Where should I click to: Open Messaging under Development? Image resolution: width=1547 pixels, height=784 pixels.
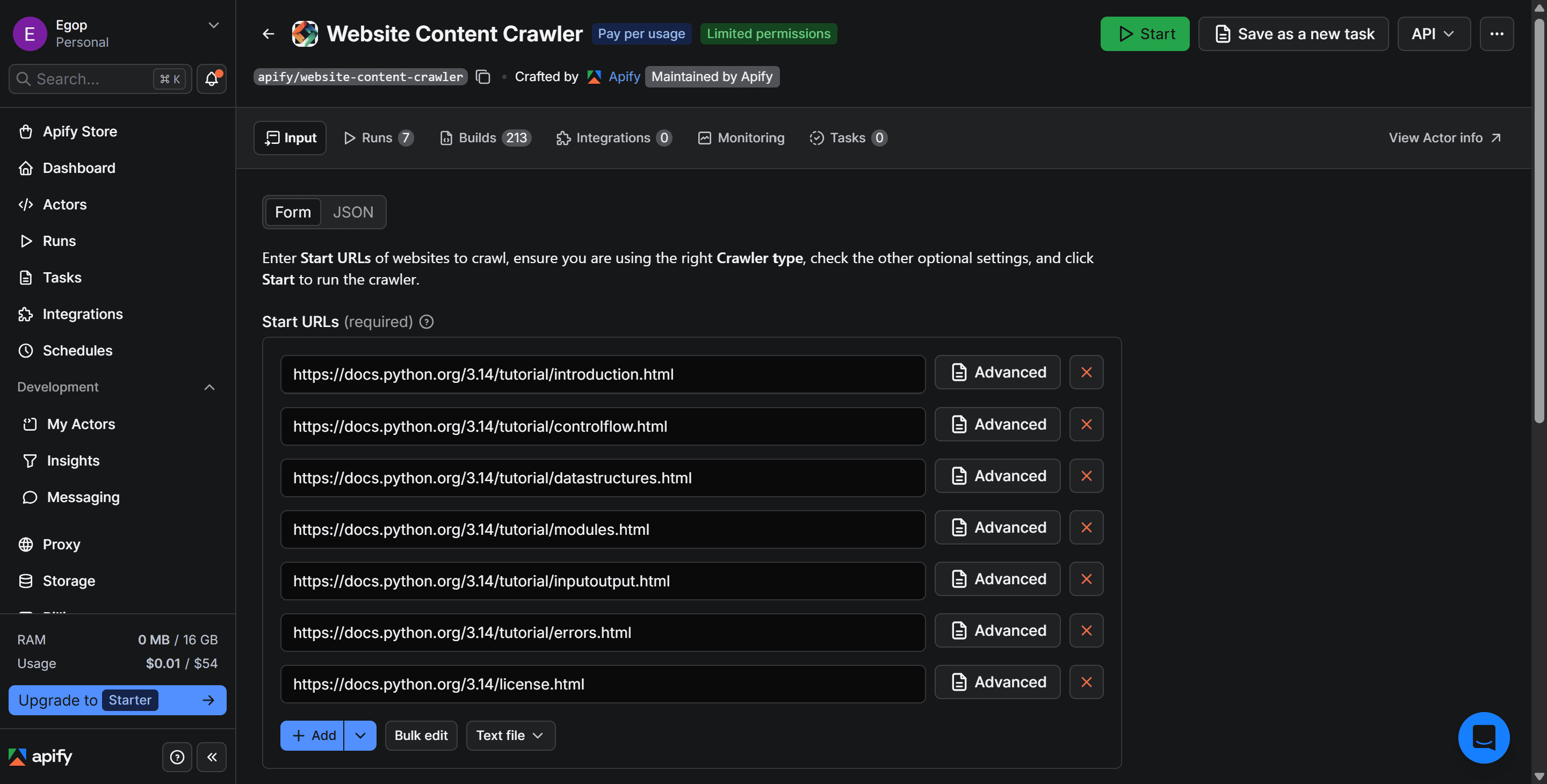tap(118, 497)
